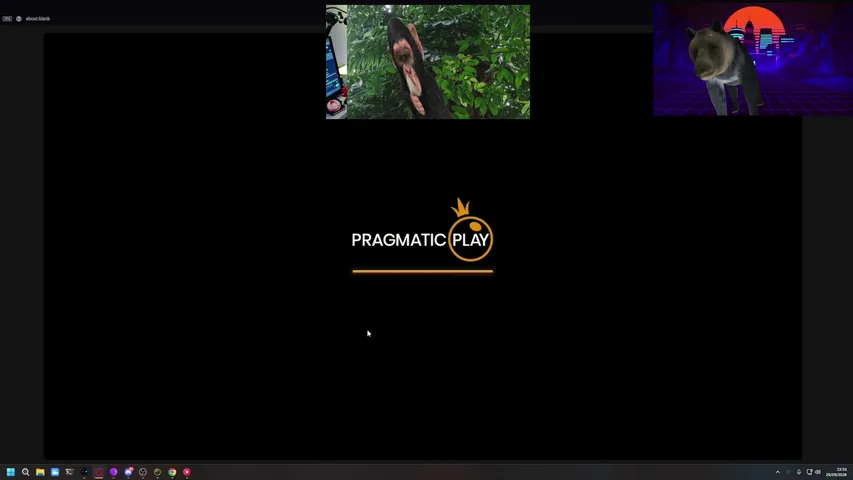Click the microphone tray icon

tap(799, 472)
